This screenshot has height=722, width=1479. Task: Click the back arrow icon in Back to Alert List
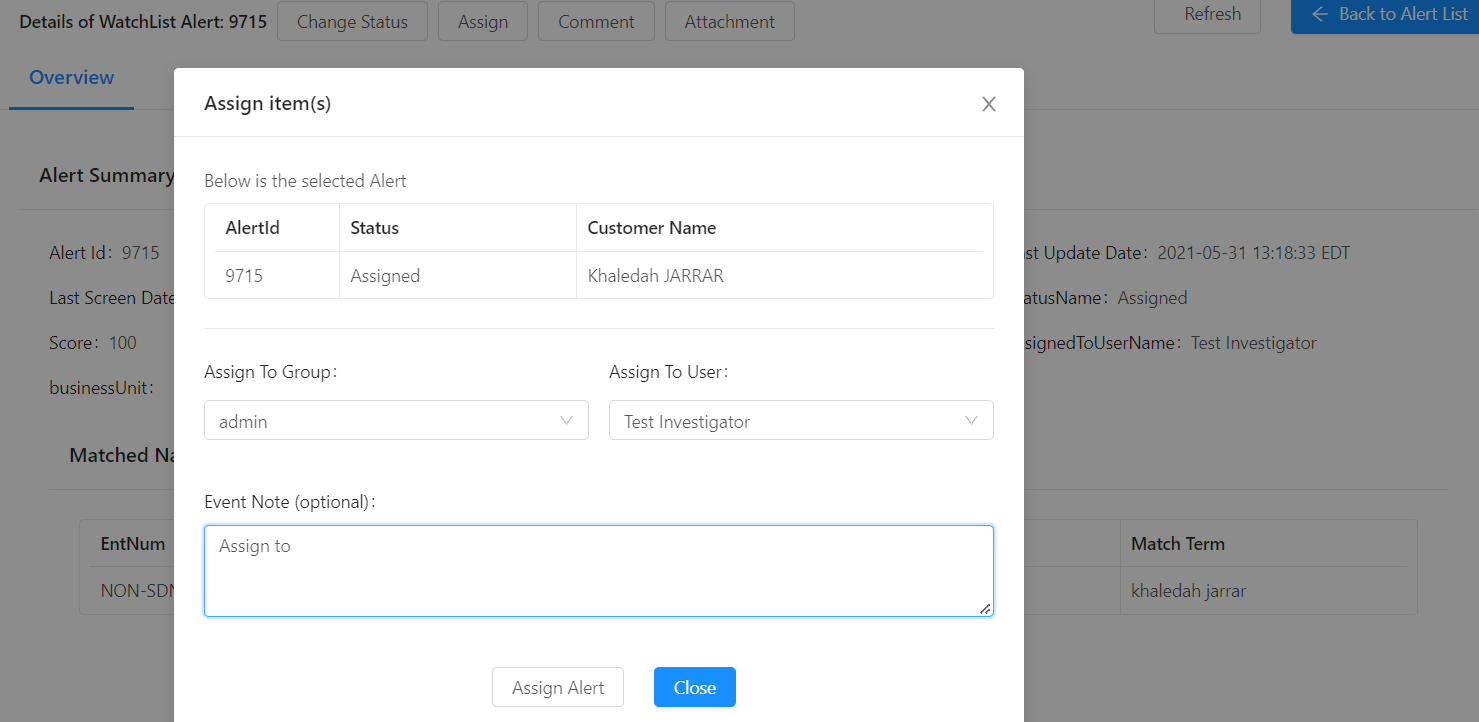coord(1320,14)
